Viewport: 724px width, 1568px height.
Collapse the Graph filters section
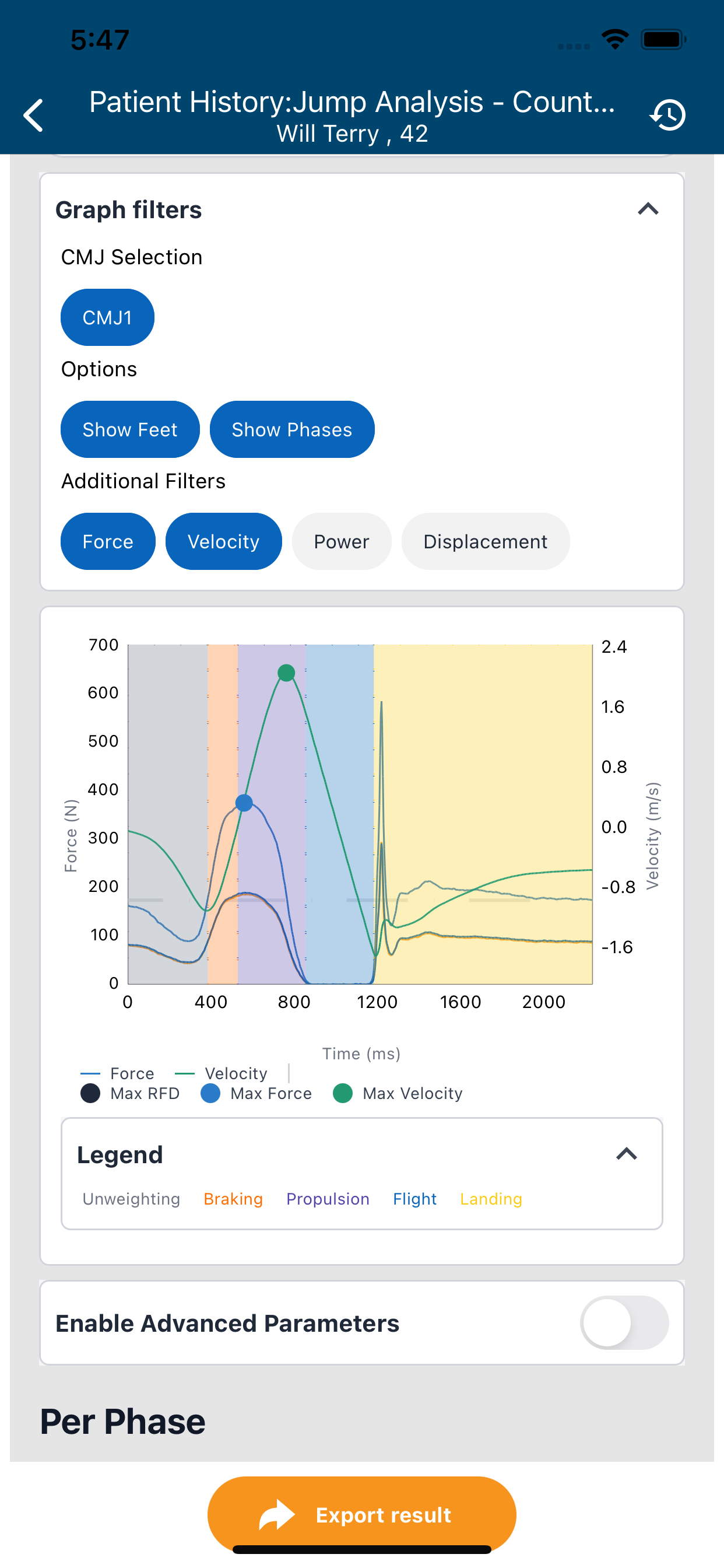point(648,209)
